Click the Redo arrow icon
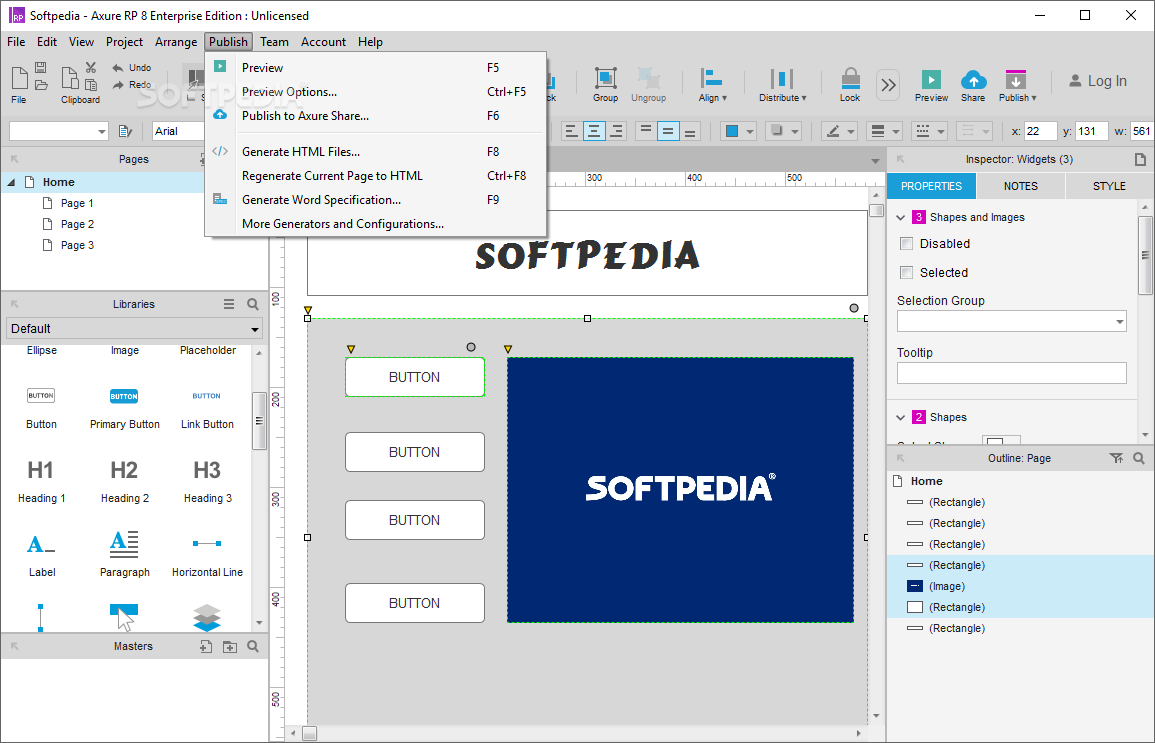 pos(118,85)
